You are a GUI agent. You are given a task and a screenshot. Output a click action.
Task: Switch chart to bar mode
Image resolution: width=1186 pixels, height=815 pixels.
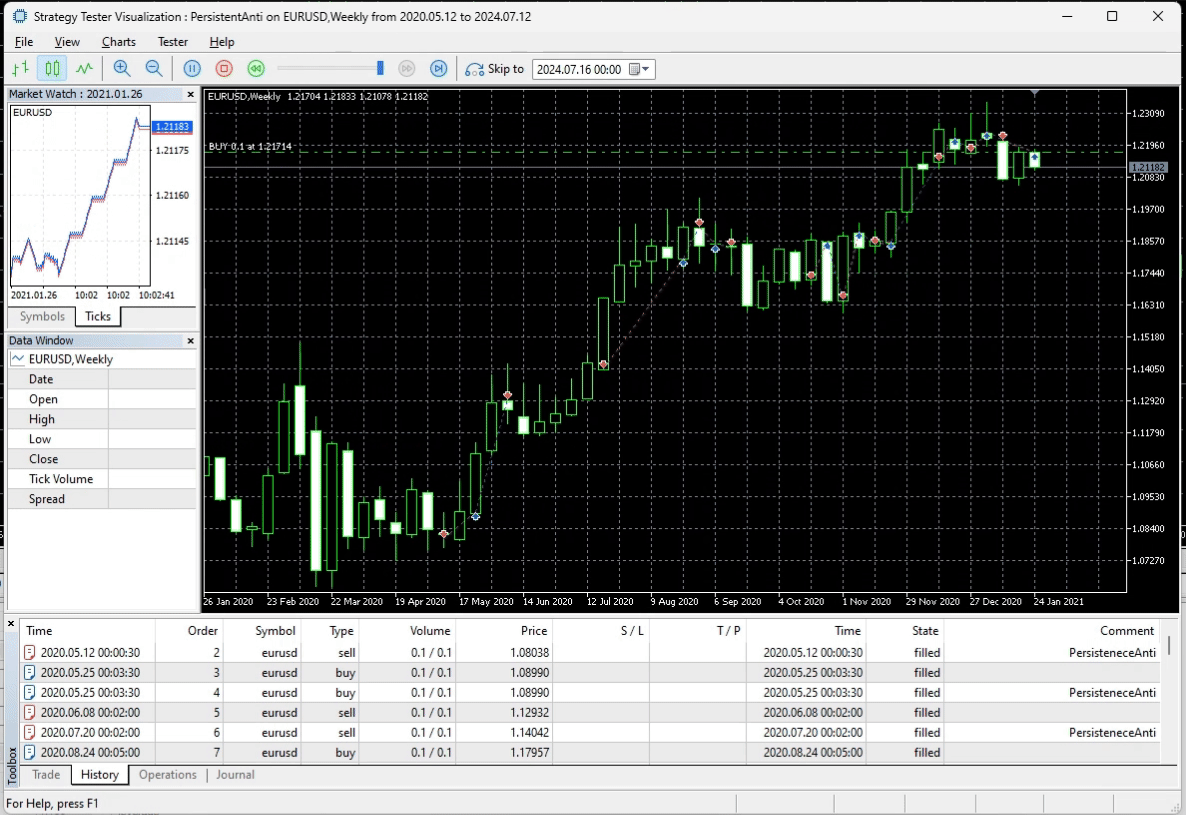[18, 68]
